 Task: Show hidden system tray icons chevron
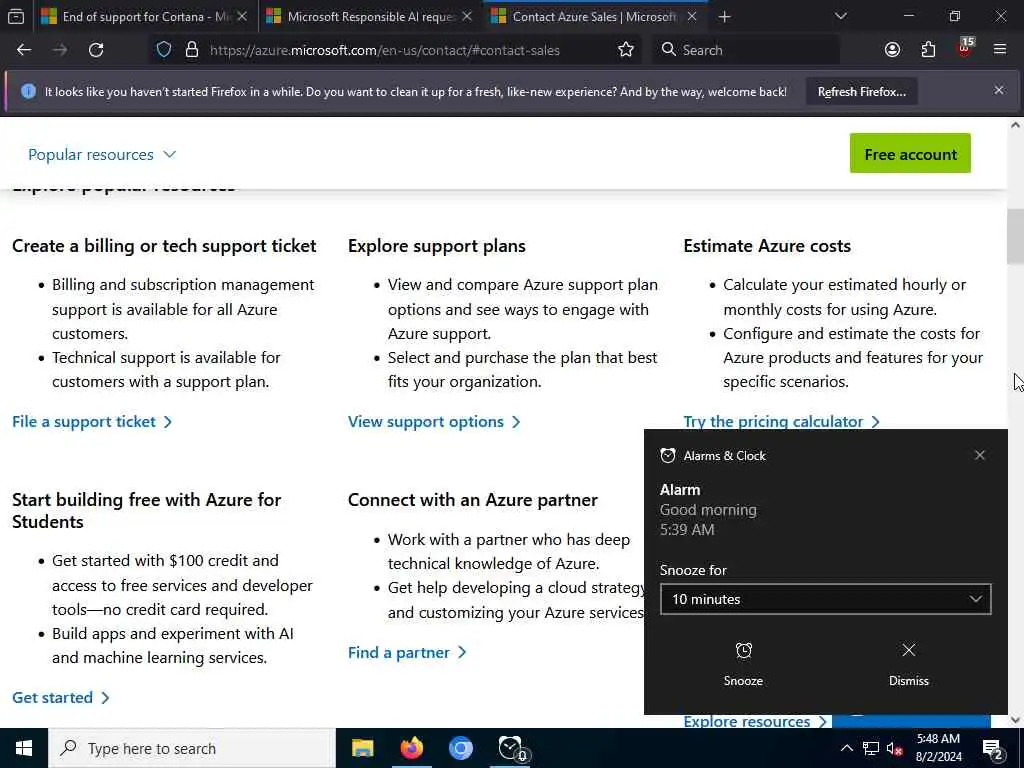click(846, 748)
